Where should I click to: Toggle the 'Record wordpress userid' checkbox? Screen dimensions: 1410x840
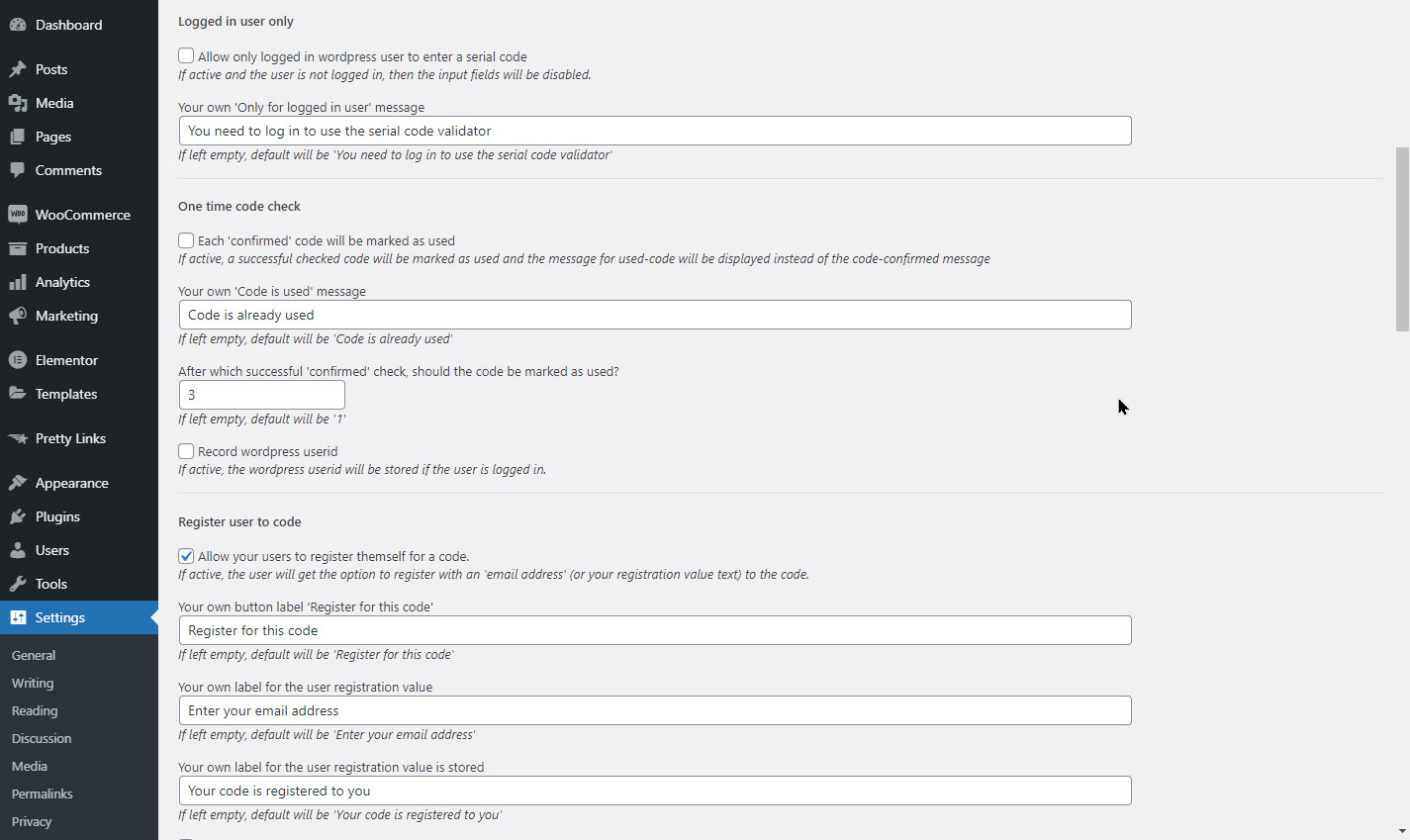186,451
